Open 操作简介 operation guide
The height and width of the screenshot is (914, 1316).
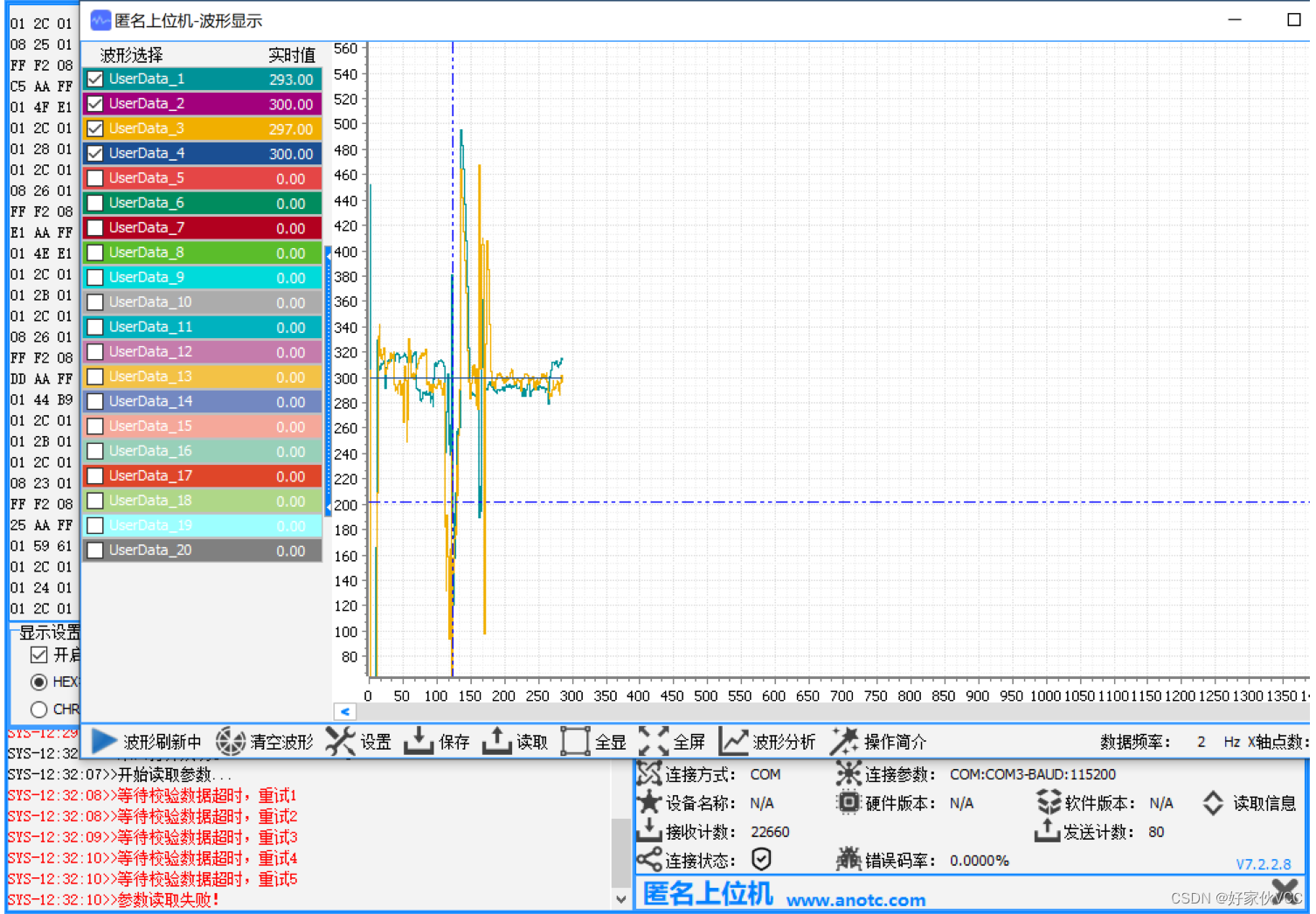click(x=844, y=741)
